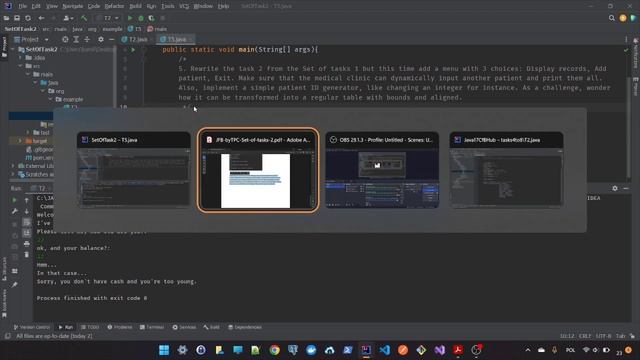Open Run panel settings gear icon
Screen dimensions: 640x360
615,188
